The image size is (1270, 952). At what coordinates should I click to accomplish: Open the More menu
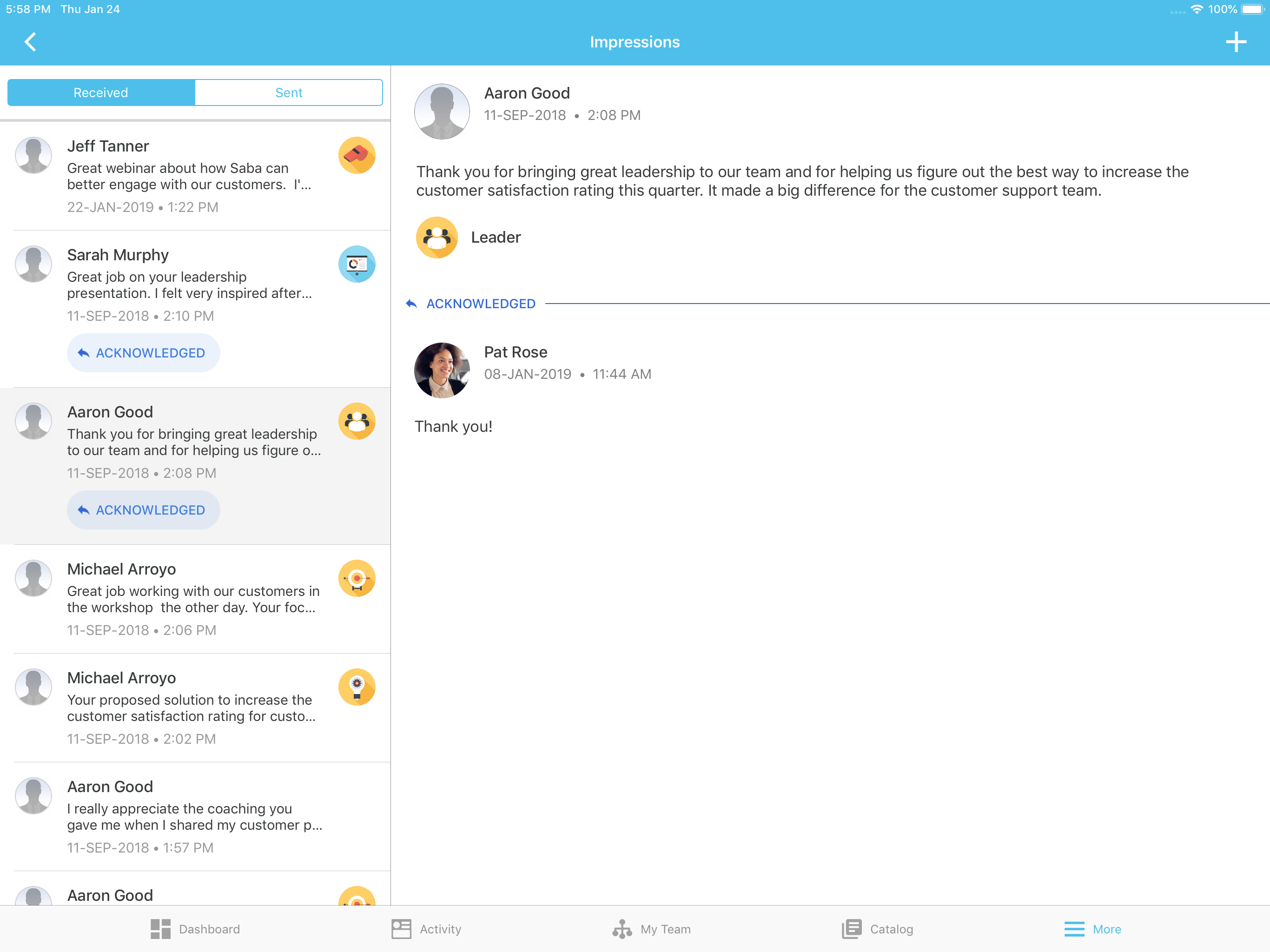tap(1092, 928)
